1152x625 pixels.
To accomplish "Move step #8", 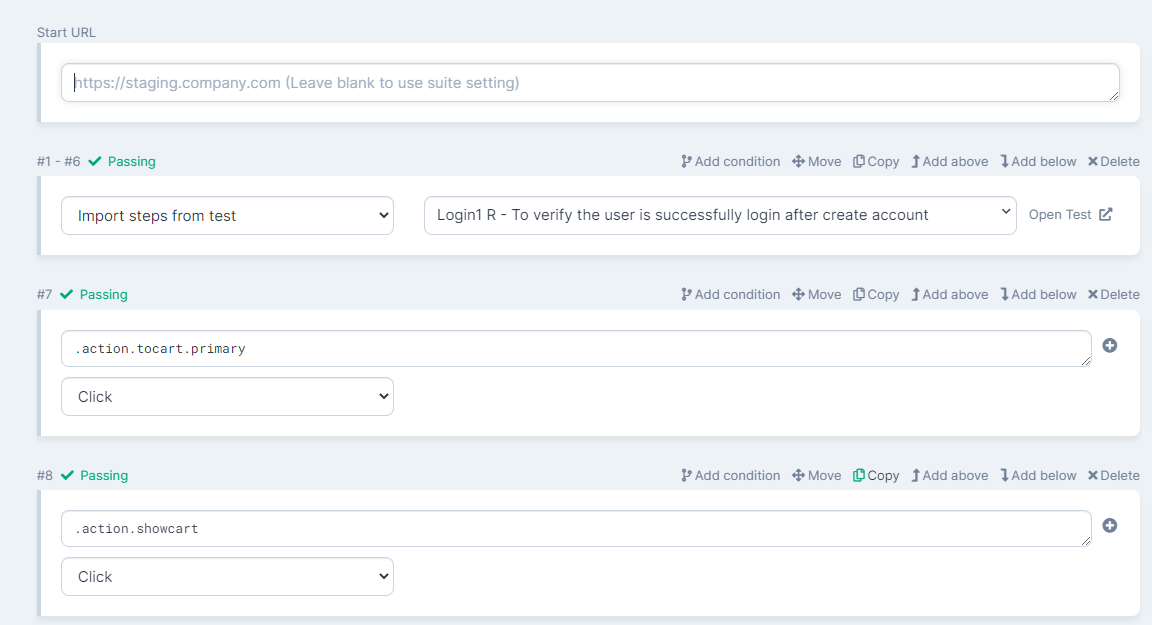I will tap(817, 476).
